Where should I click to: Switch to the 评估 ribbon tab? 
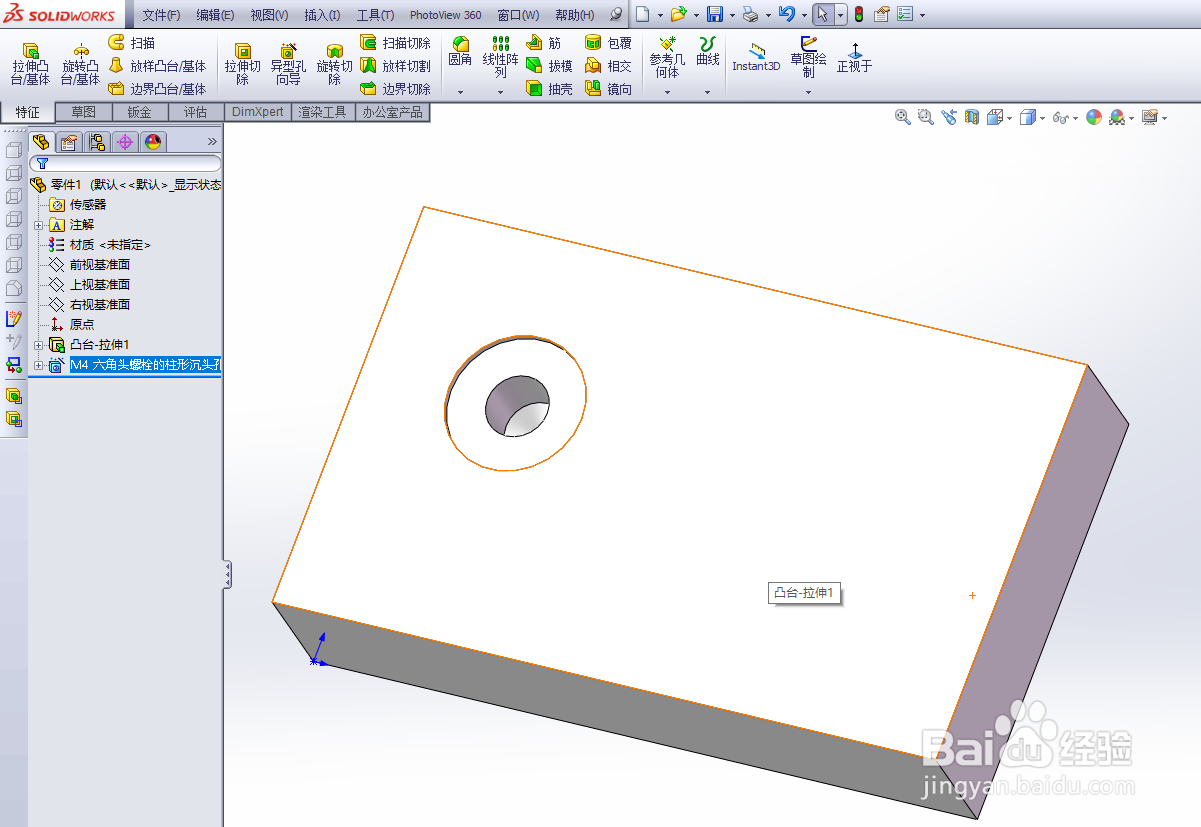[x=195, y=112]
